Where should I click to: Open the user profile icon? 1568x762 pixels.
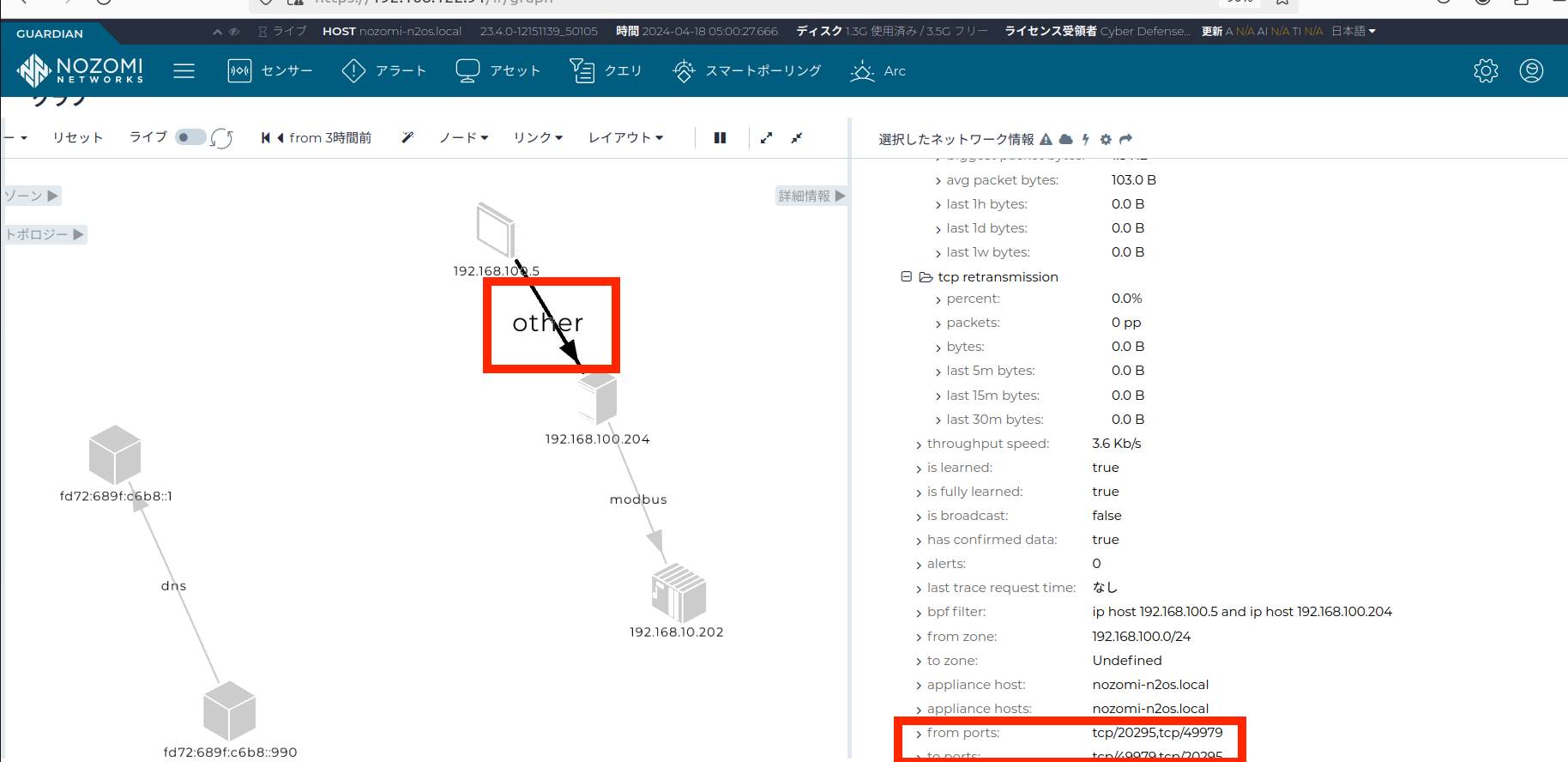pyautogui.click(x=1531, y=70)
